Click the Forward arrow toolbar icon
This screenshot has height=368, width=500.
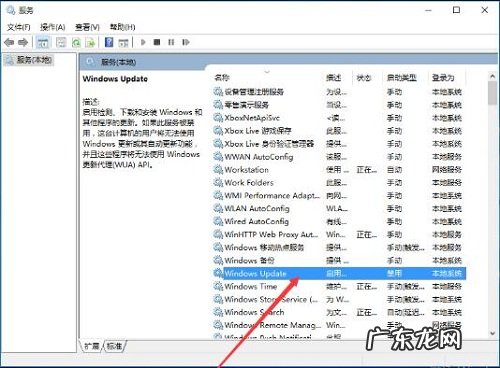[23, 42]
